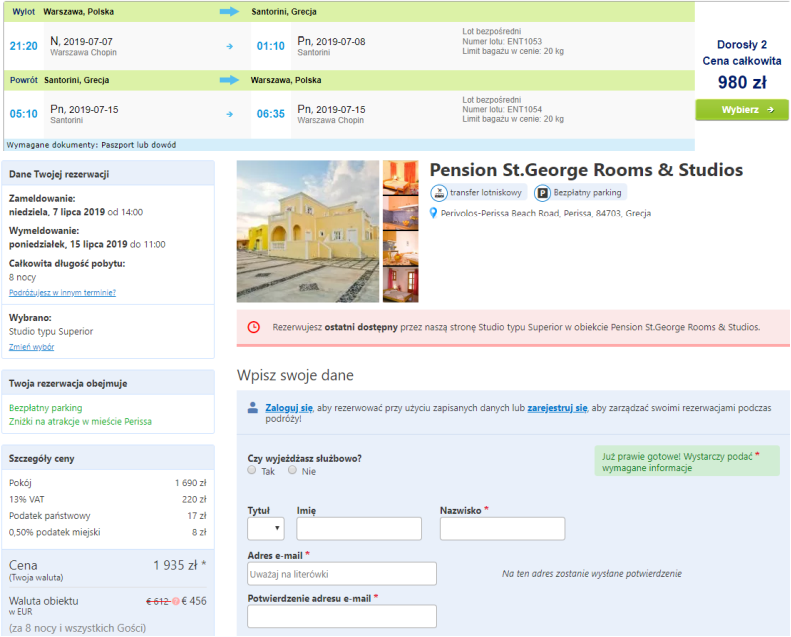This screenshot has width=791, height=637.
Task: Click the 0,50% podatek miejski row
Action: tap(107, 533)
